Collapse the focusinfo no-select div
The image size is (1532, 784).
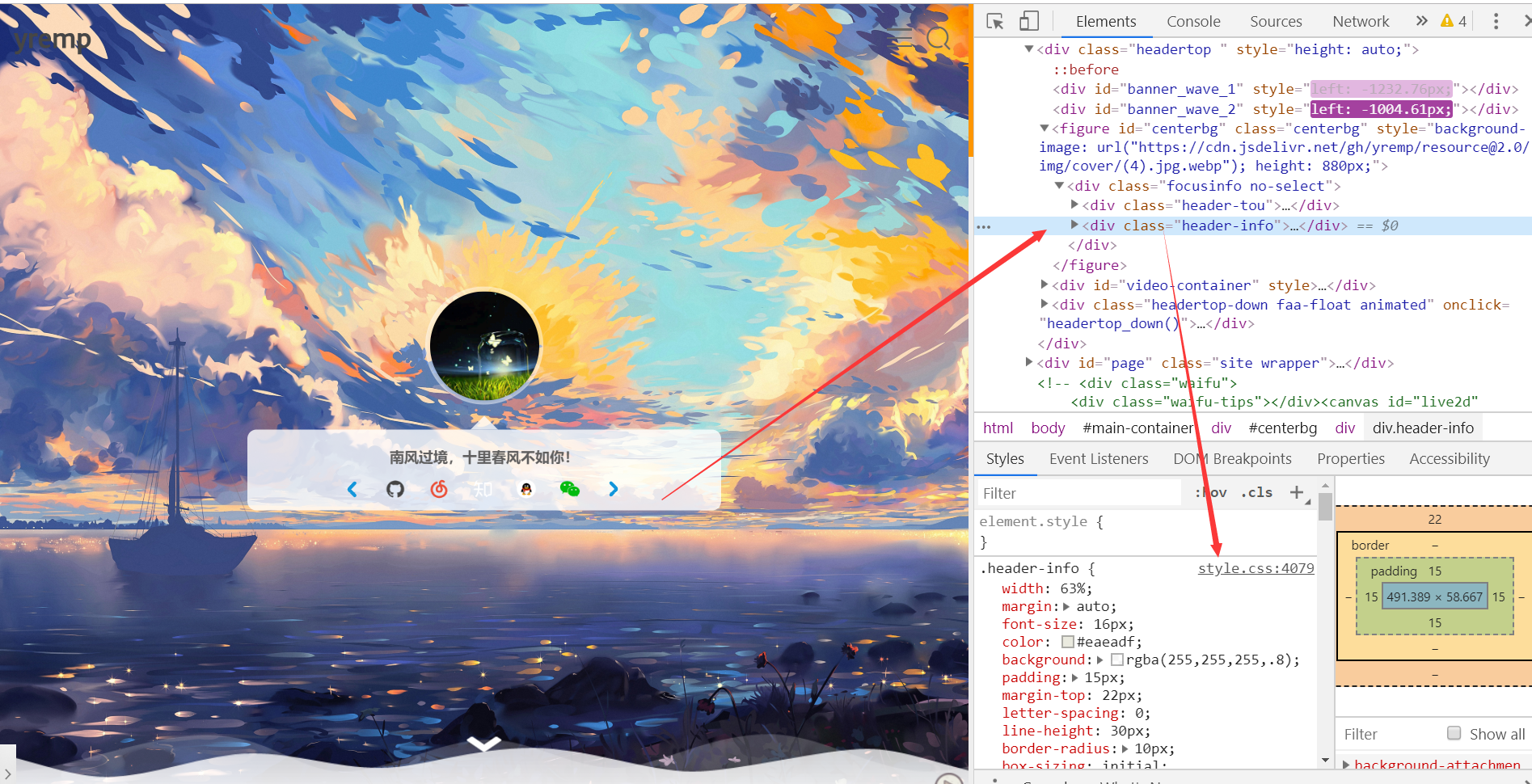(x=1059, y=186)
